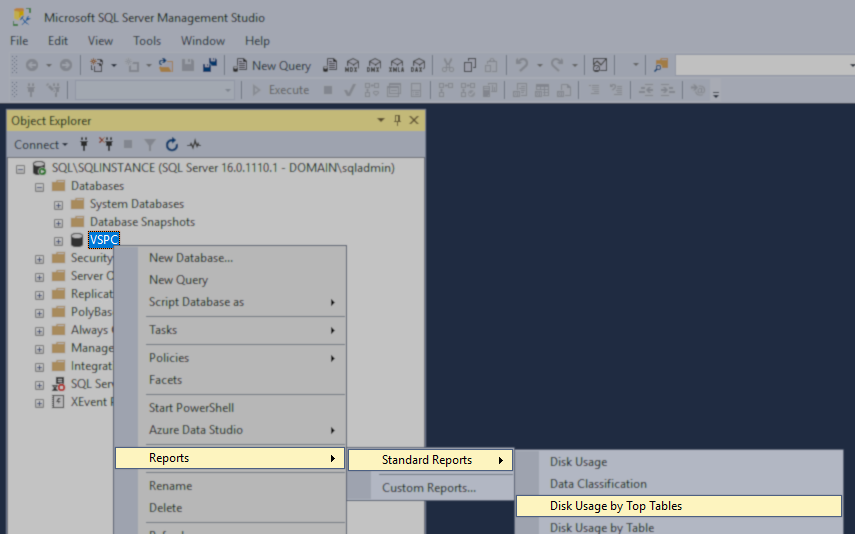Collapse the SQL\SQLINSTANCE server node
This screenshot has width=855, height=534.
pyautogui.click(x=20, y=169)
